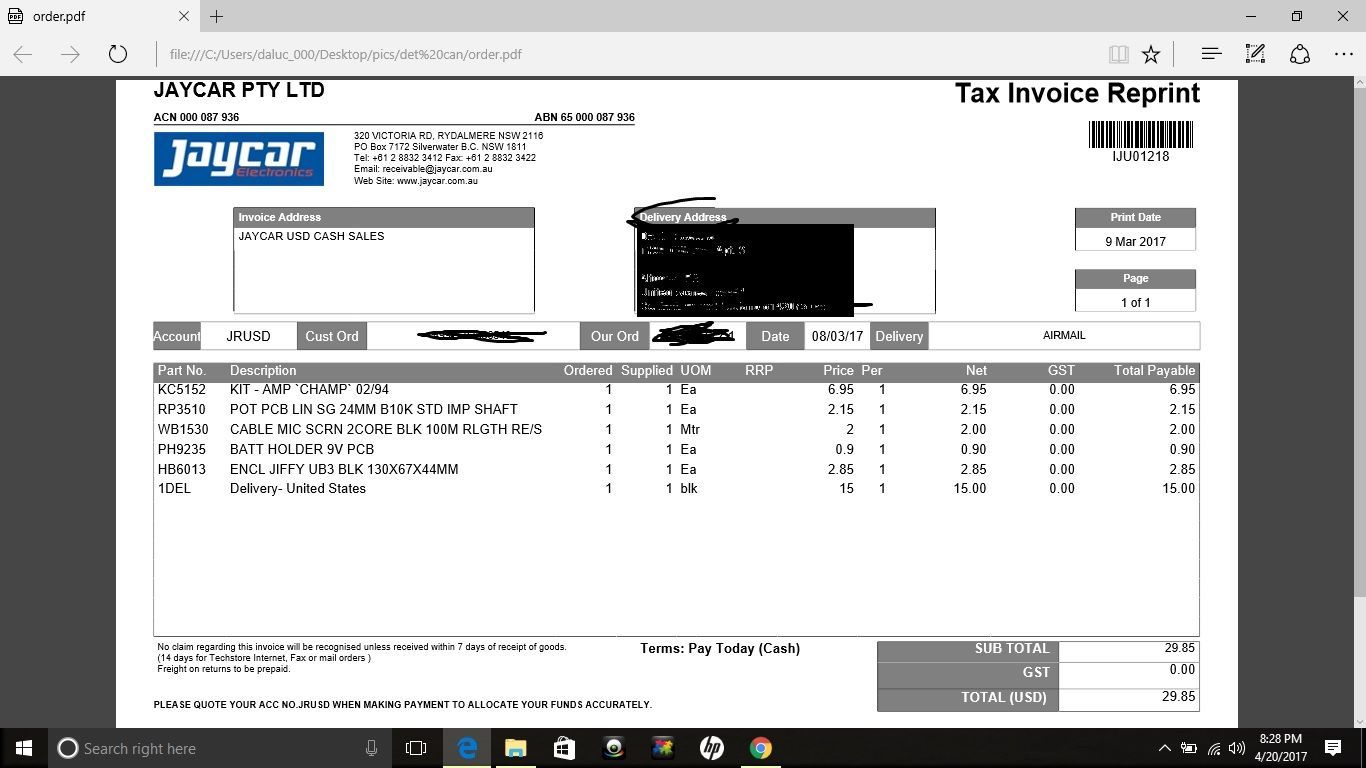Make a Web Note with pen icon
Image resolution: width=1366 pixels, height=768 pixels.
1255,54
